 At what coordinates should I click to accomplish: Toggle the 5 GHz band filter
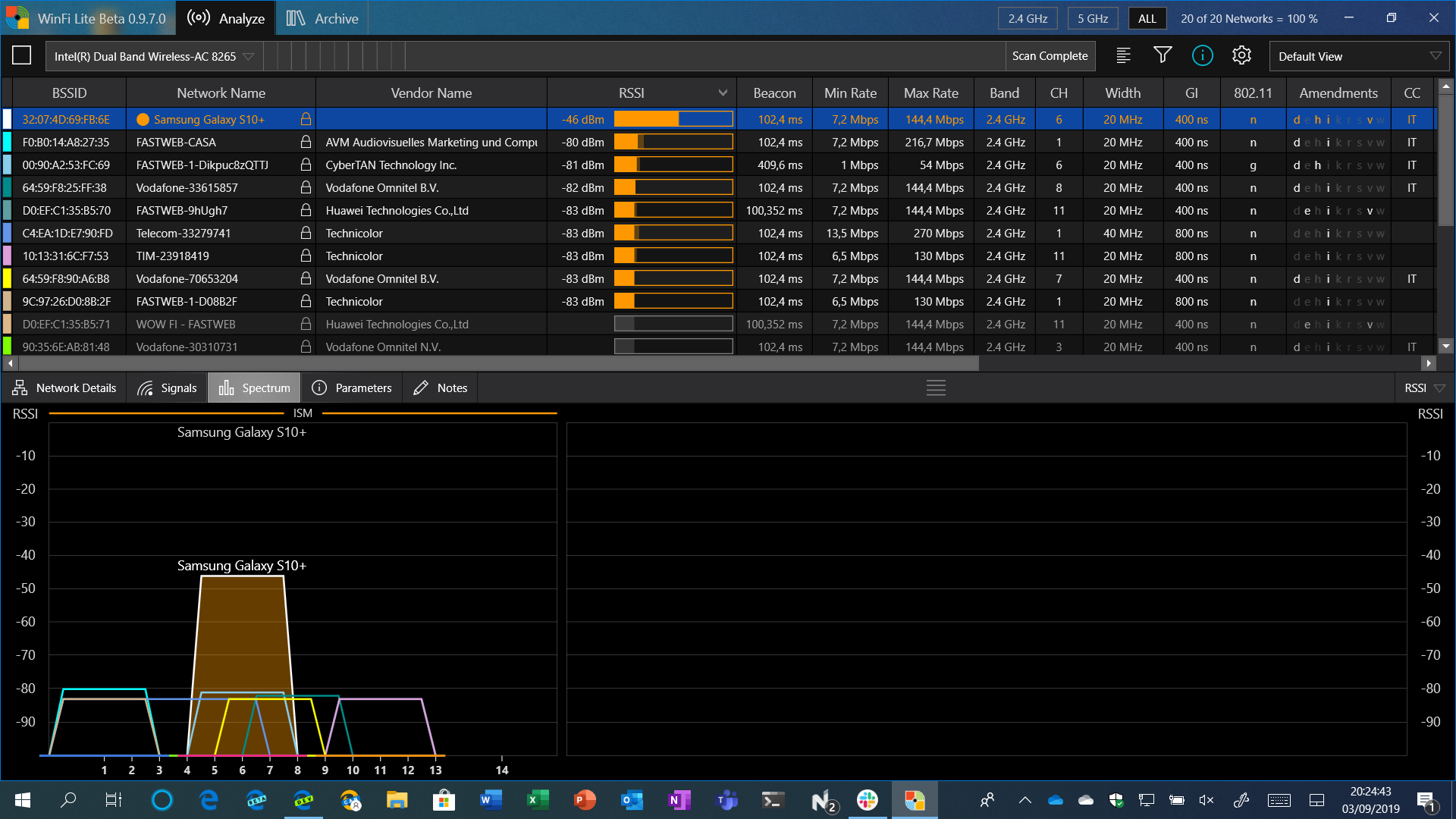pos(1093,18)
